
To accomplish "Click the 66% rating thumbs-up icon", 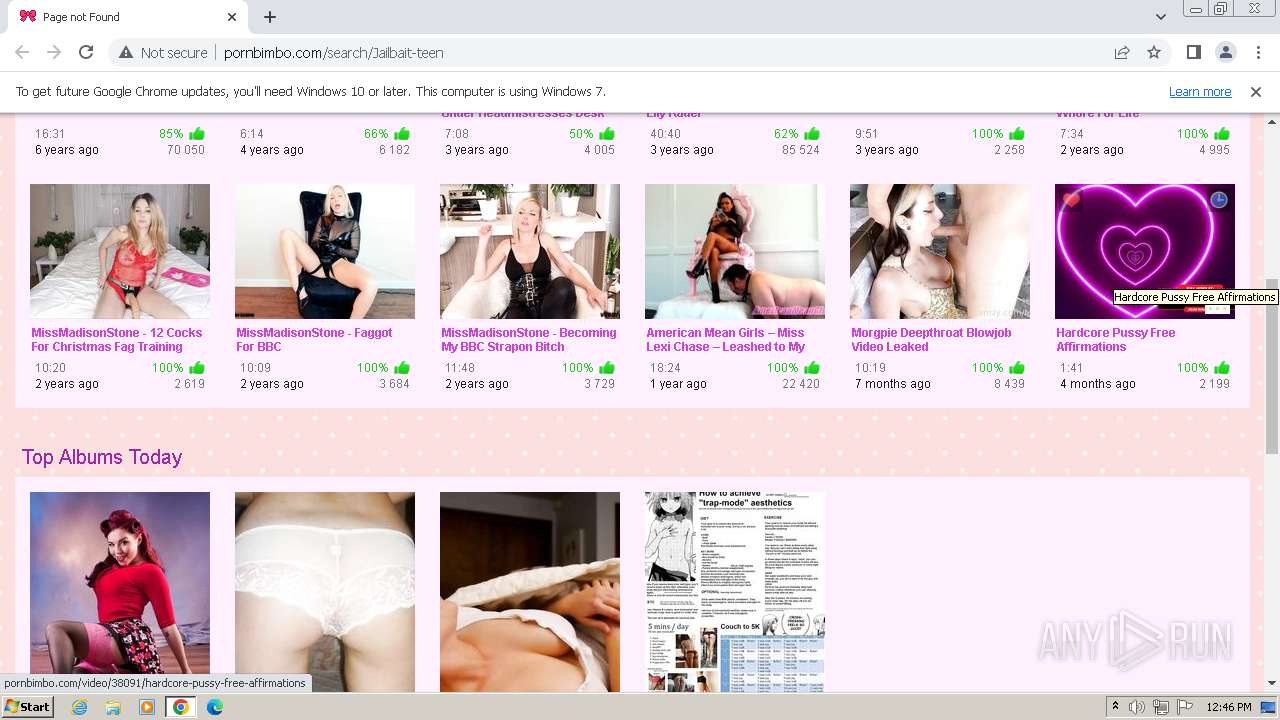I will point(402,134).
